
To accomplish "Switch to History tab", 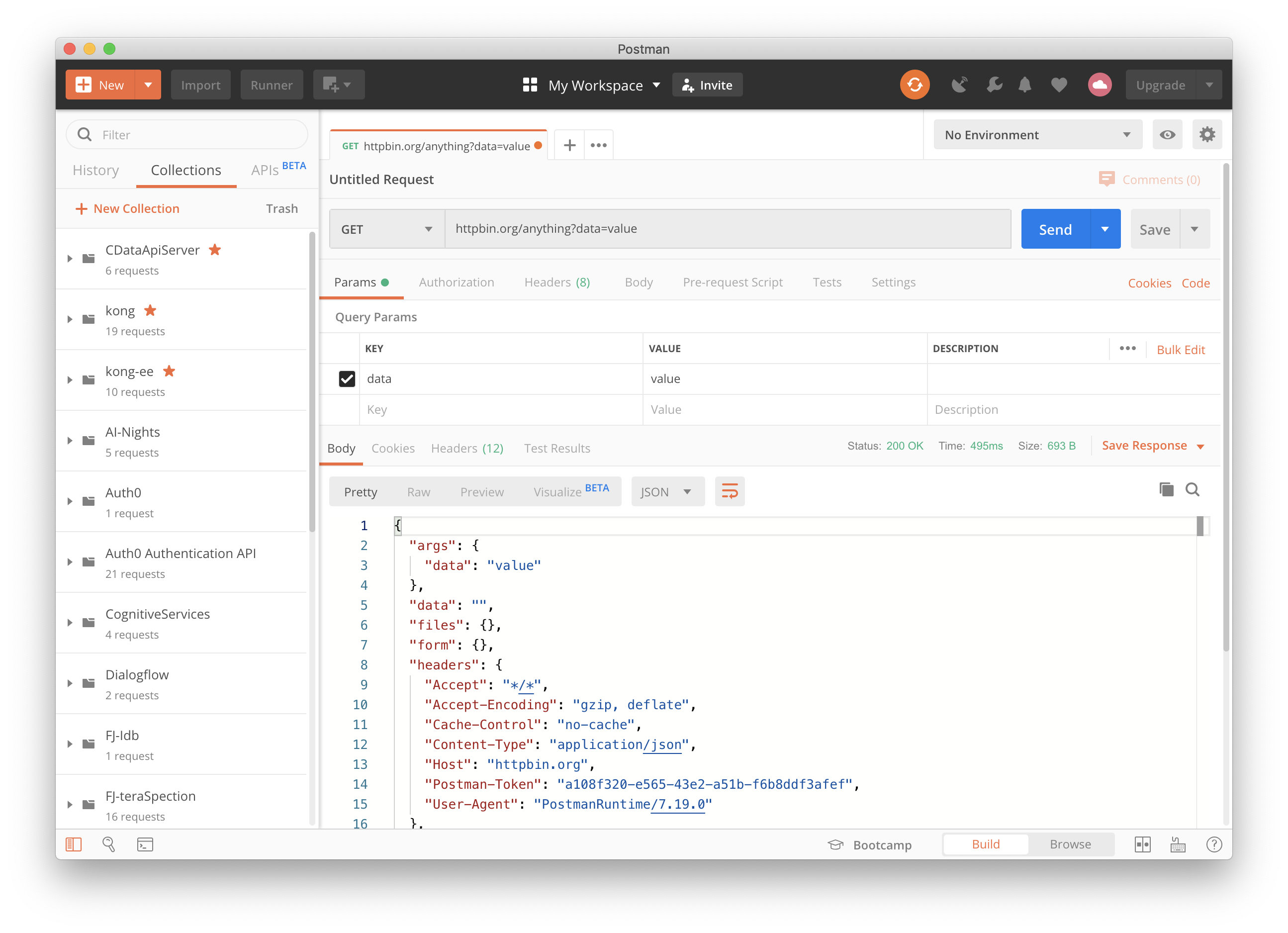I will click(95, 171).
